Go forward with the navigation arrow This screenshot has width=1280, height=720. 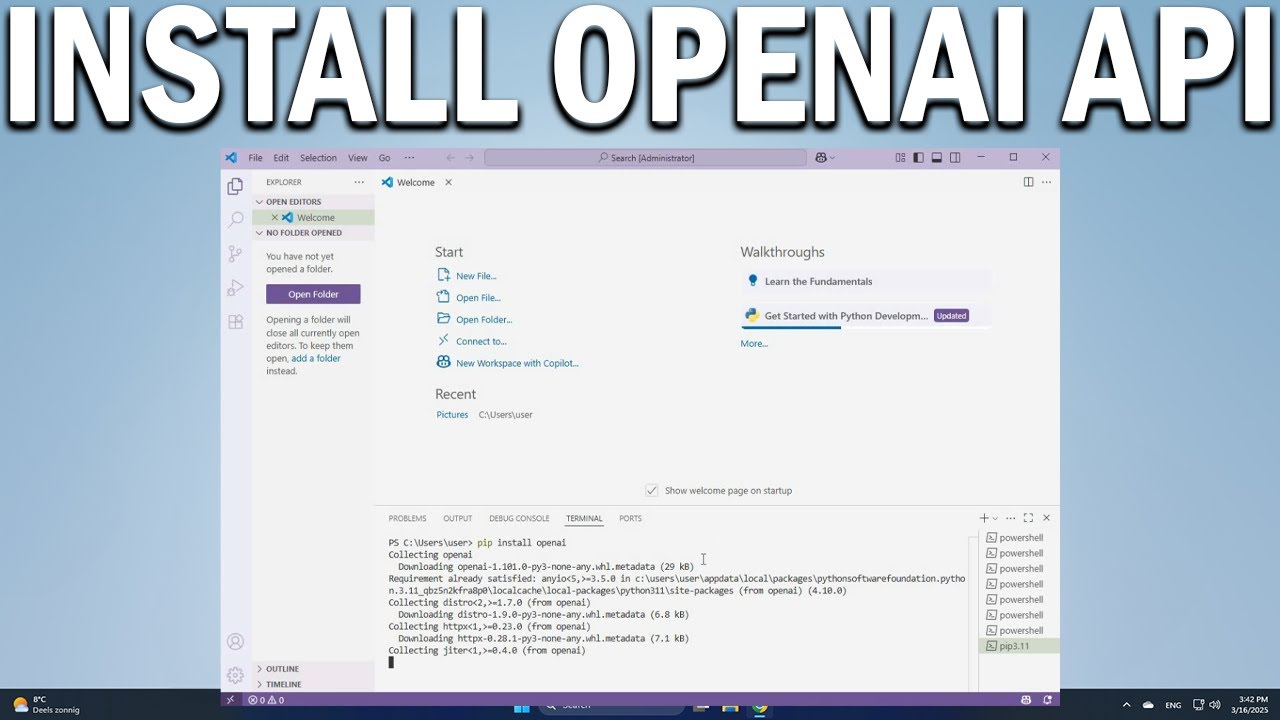[470, 157]
